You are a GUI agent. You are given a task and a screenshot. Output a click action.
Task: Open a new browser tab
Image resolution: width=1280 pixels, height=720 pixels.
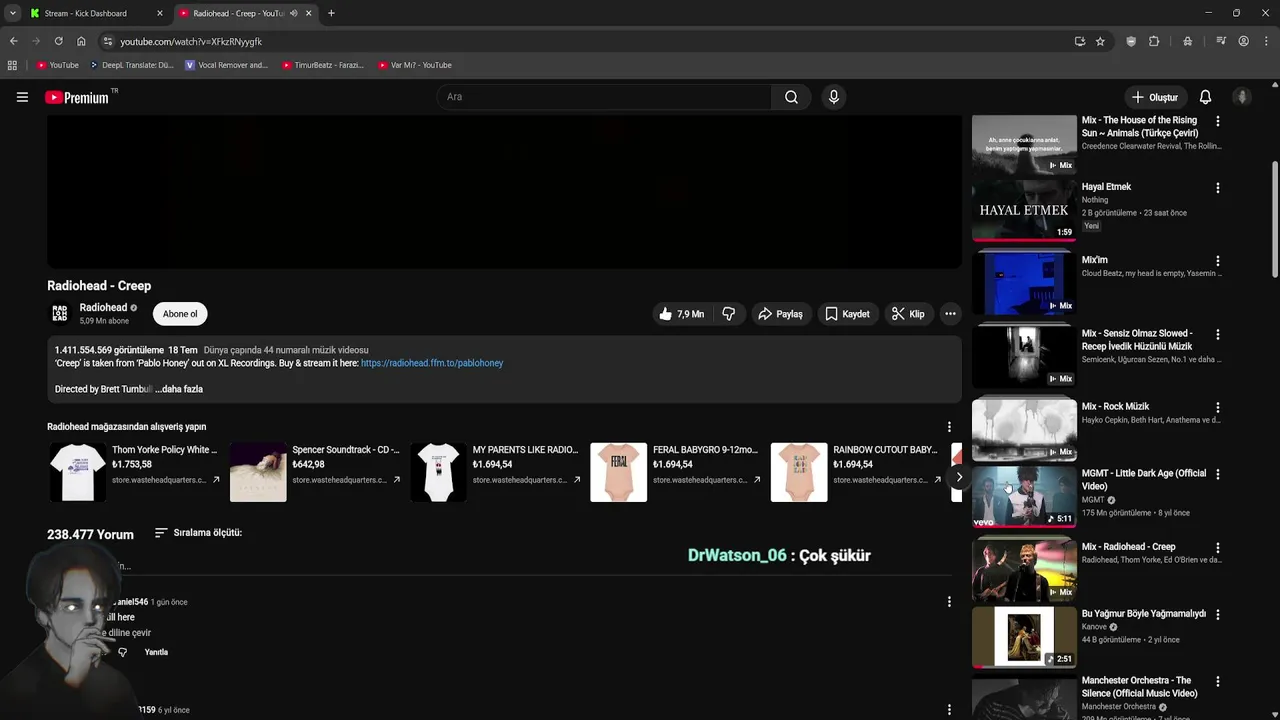tap(331, 13)
